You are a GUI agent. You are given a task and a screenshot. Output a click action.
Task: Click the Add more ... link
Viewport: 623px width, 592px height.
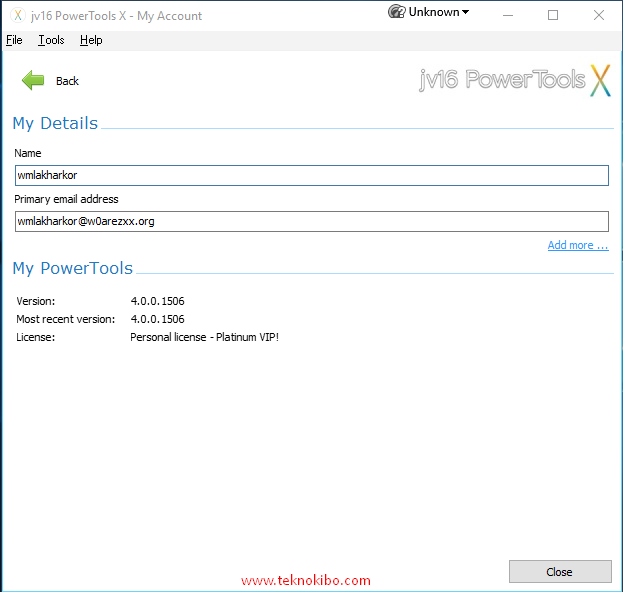pyautogui.click(x=578, y=245)
